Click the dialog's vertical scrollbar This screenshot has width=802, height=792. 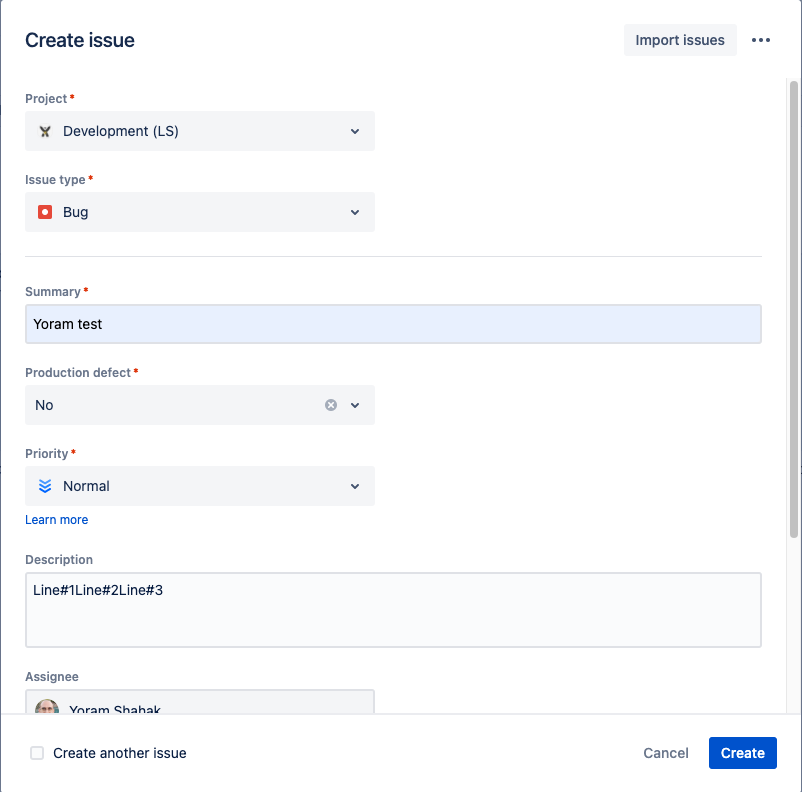tap(794, 300)
